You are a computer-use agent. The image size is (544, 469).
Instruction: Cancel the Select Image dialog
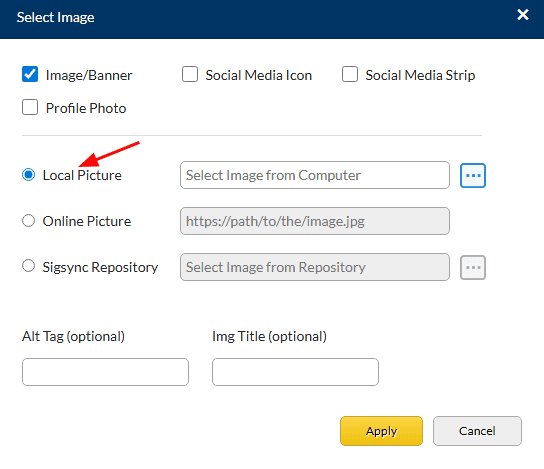(477, 431)
